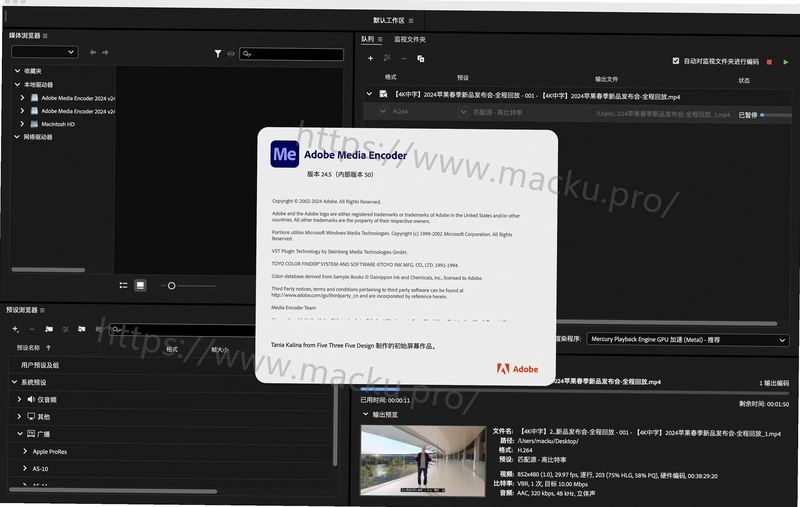Click the broadcast icon of 广播 preset group
This screenshot has height=507, width=800.
31,434
